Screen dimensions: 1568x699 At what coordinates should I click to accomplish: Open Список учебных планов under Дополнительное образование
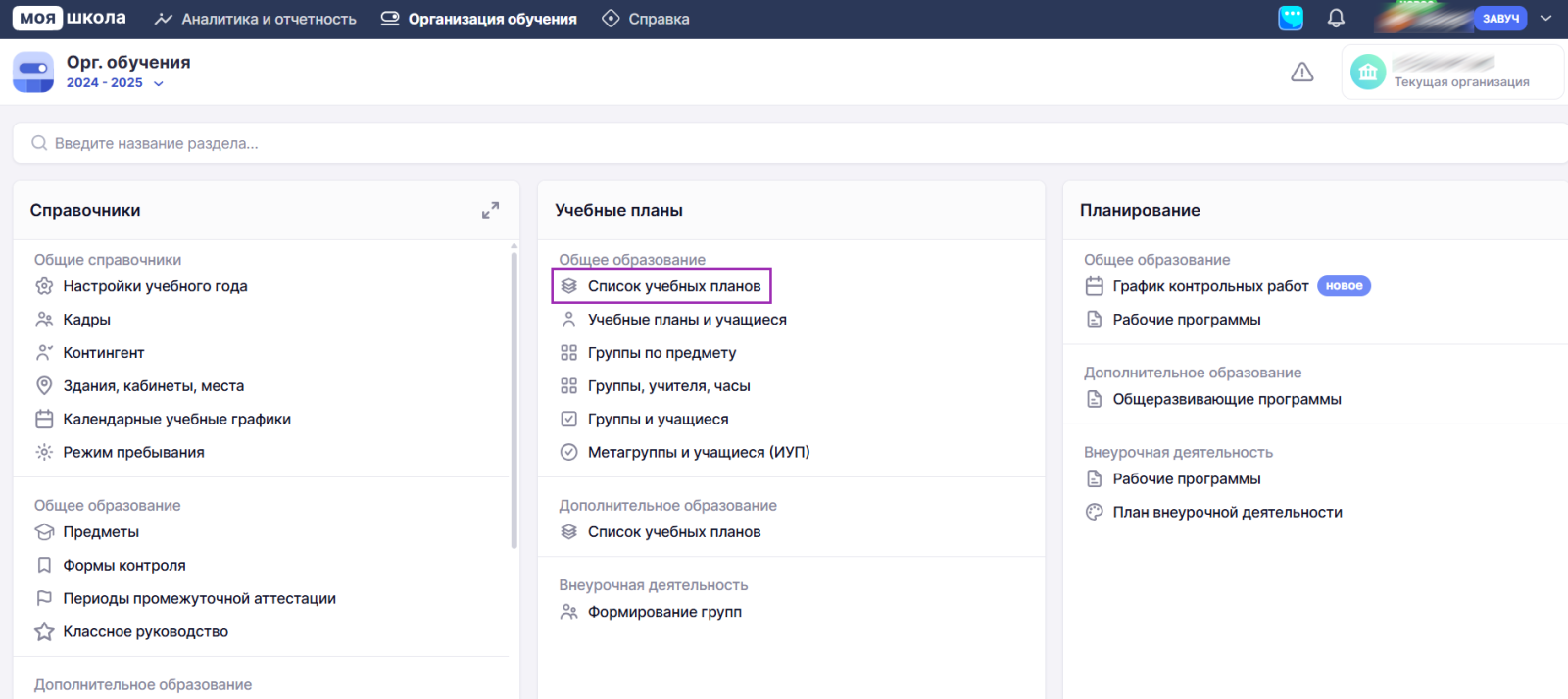674,532
